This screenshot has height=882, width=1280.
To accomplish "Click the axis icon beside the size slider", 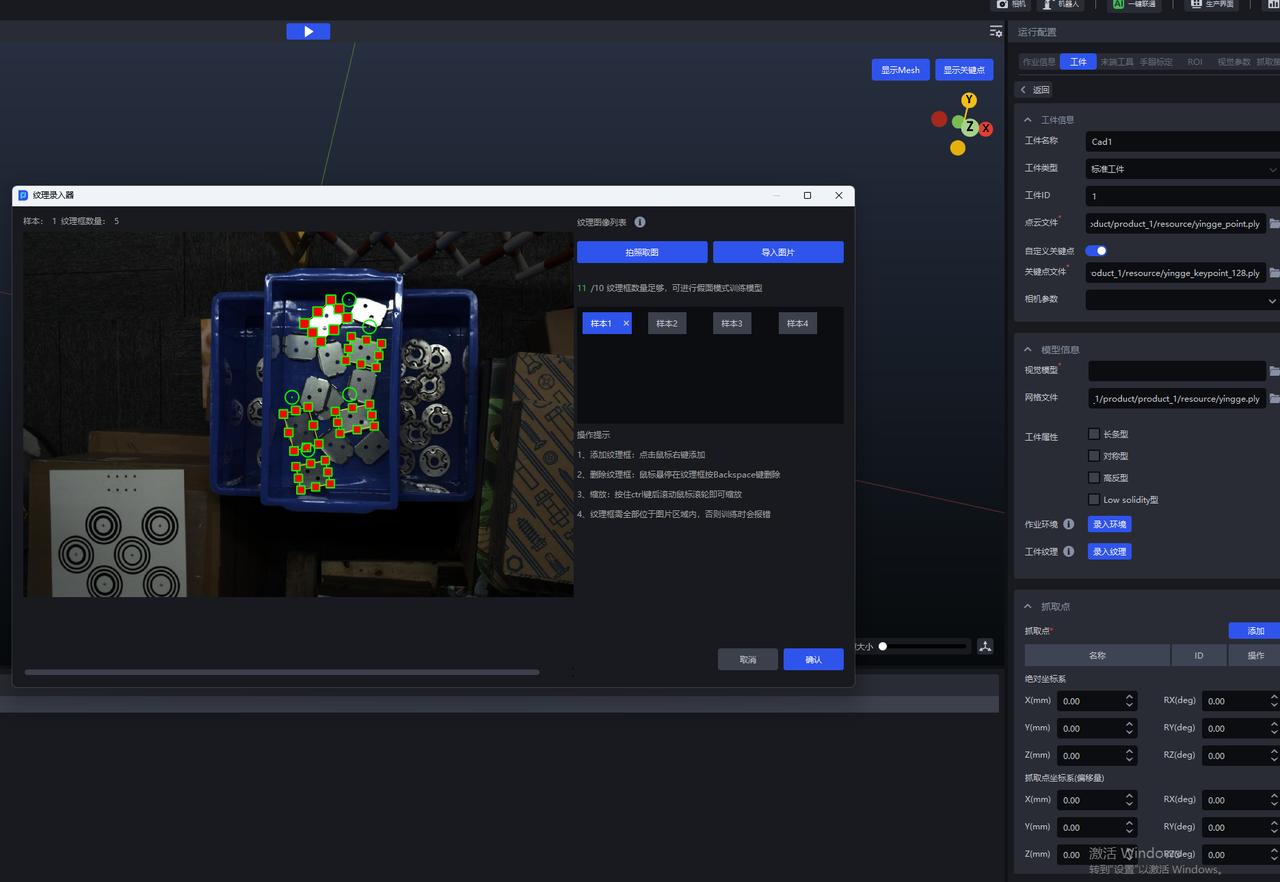I will pyautogui.click(x=985, y=647).
